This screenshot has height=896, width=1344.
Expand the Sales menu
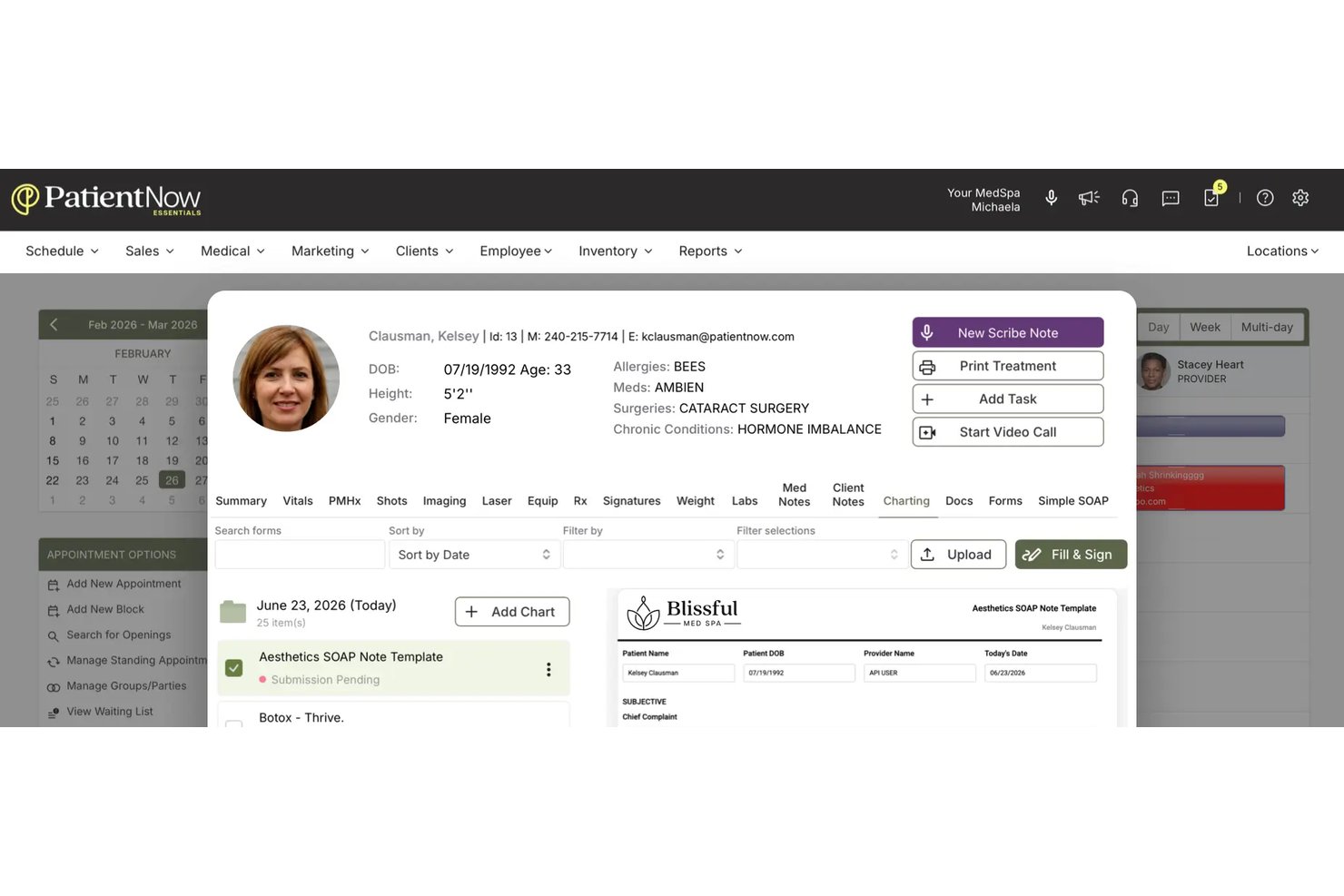pyautogui.click(x=150, y=251)
